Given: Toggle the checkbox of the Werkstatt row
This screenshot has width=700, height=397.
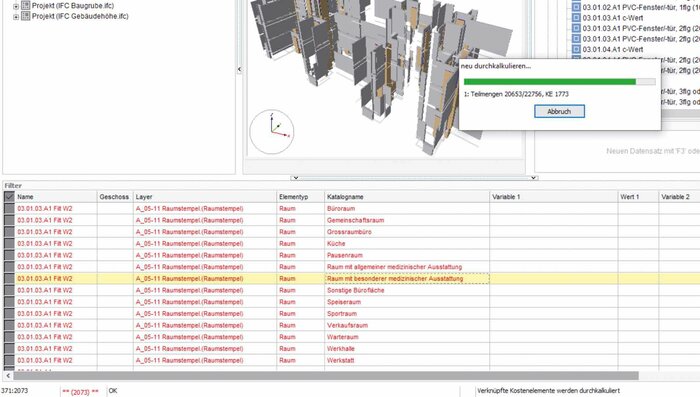Looking at the screenshot, I should tap(9, 360).
